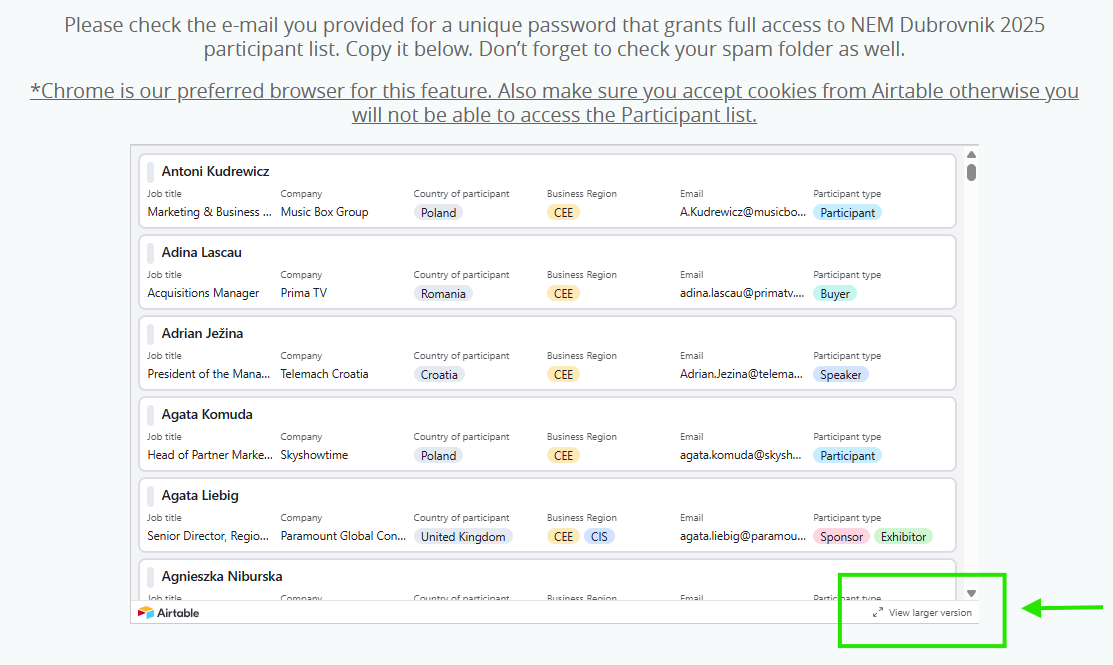Image resolution: width=1113 pixels, height=665 pixels.
Task: Click the A.Kudrewicz@musicbo... email
Action: click(x=742, y=211)
